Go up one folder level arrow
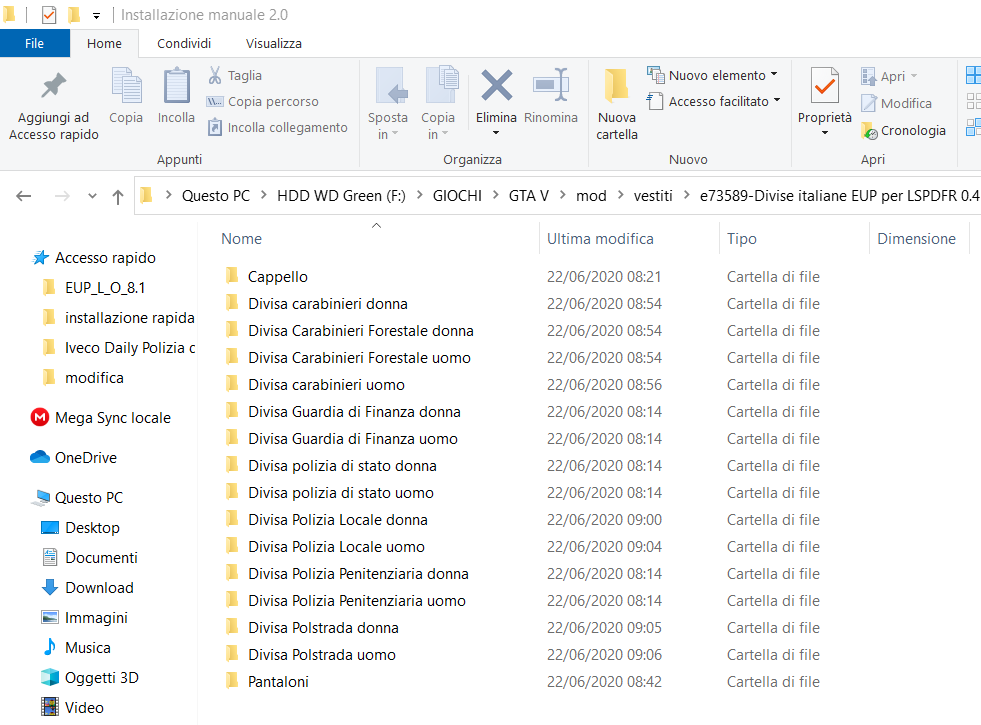The height and width of the screenshot is (725, 981). point(118,197)
